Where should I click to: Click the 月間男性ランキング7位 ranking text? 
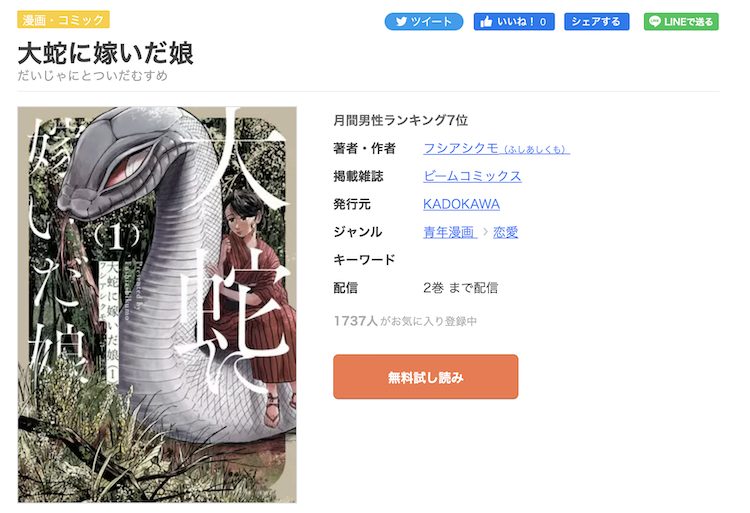pyautogui.click(x=400, y=120)
